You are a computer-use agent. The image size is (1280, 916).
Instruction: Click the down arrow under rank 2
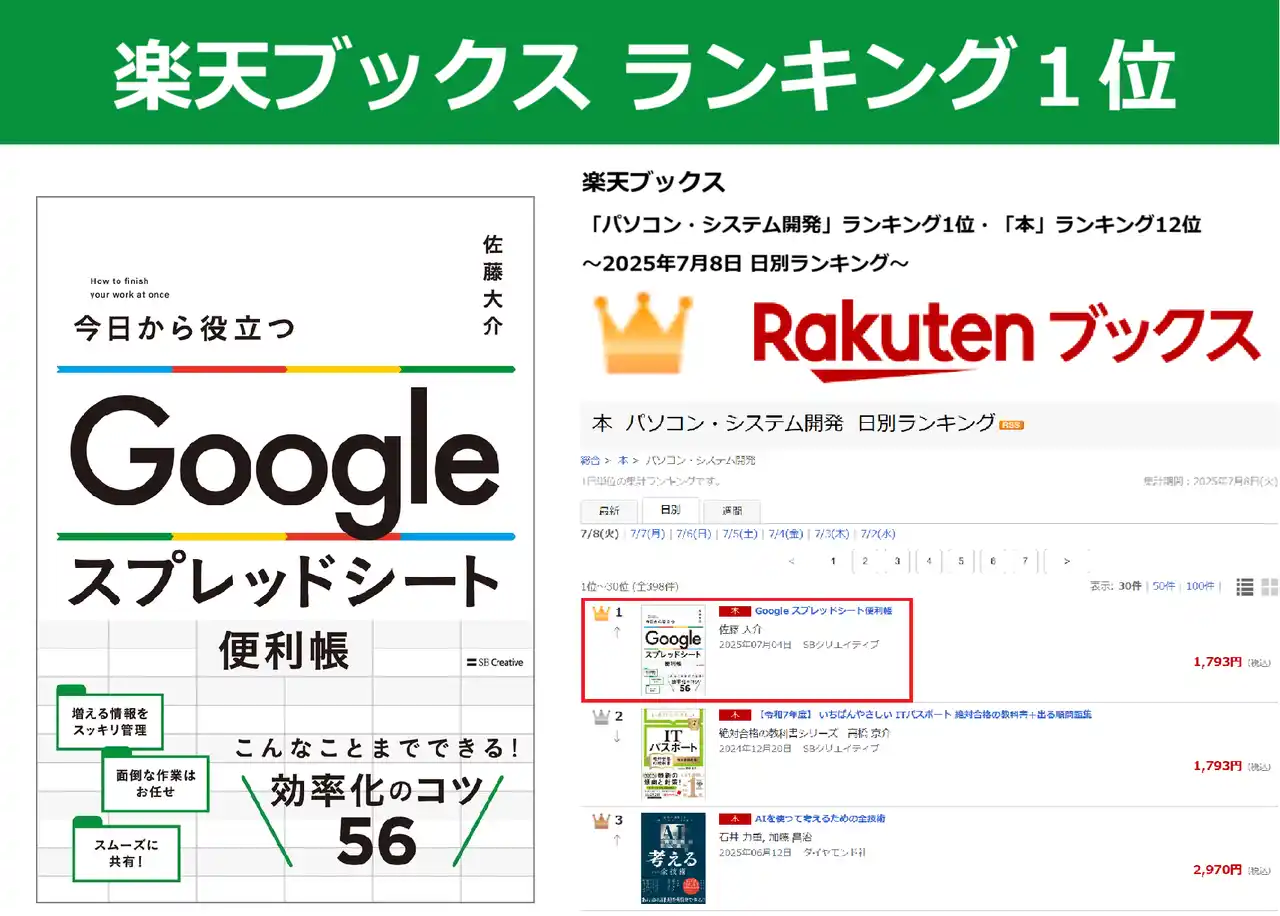[x=617, y=736]
